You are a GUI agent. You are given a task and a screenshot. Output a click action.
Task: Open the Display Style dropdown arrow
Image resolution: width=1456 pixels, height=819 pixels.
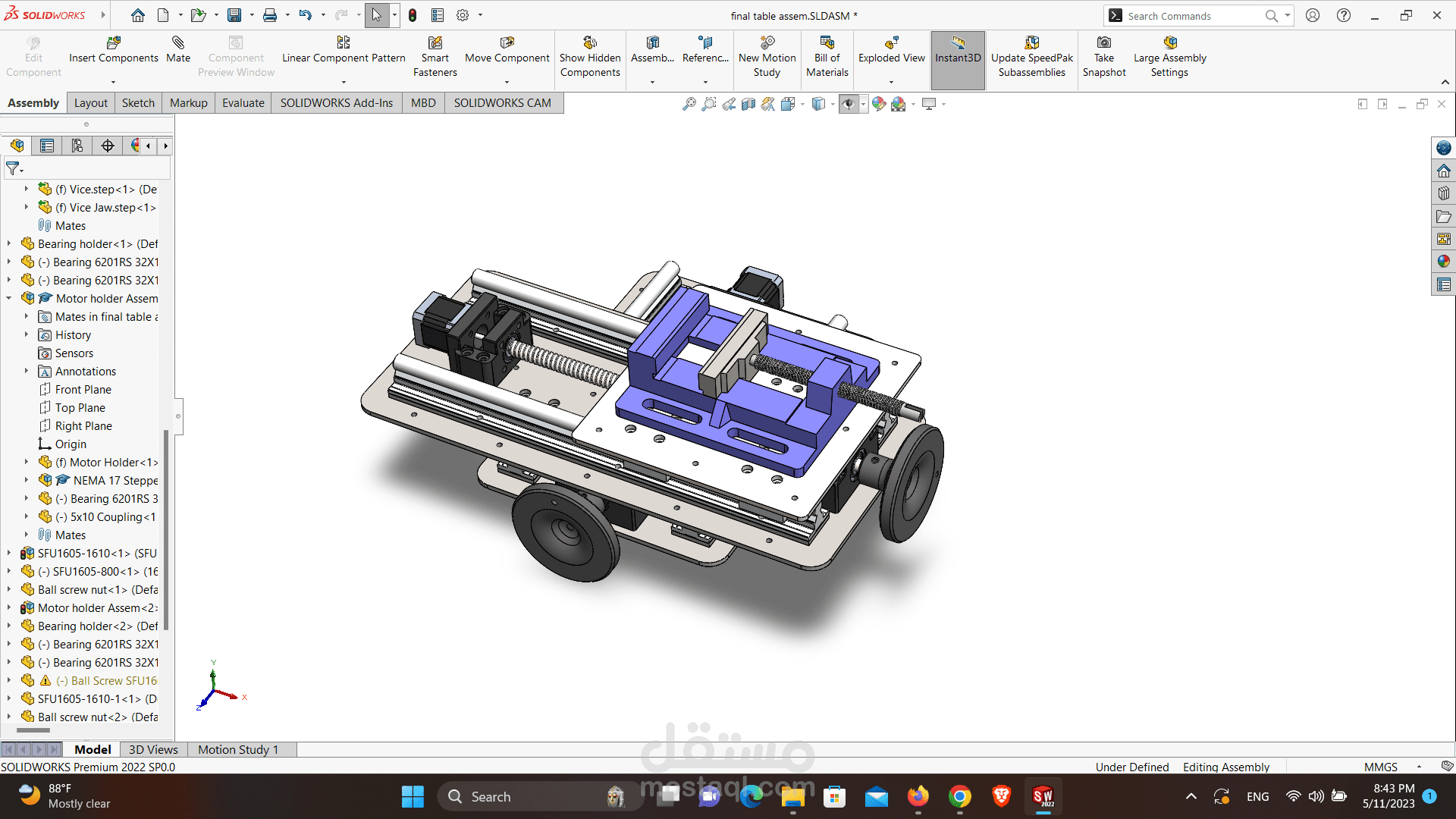(833, 104)
